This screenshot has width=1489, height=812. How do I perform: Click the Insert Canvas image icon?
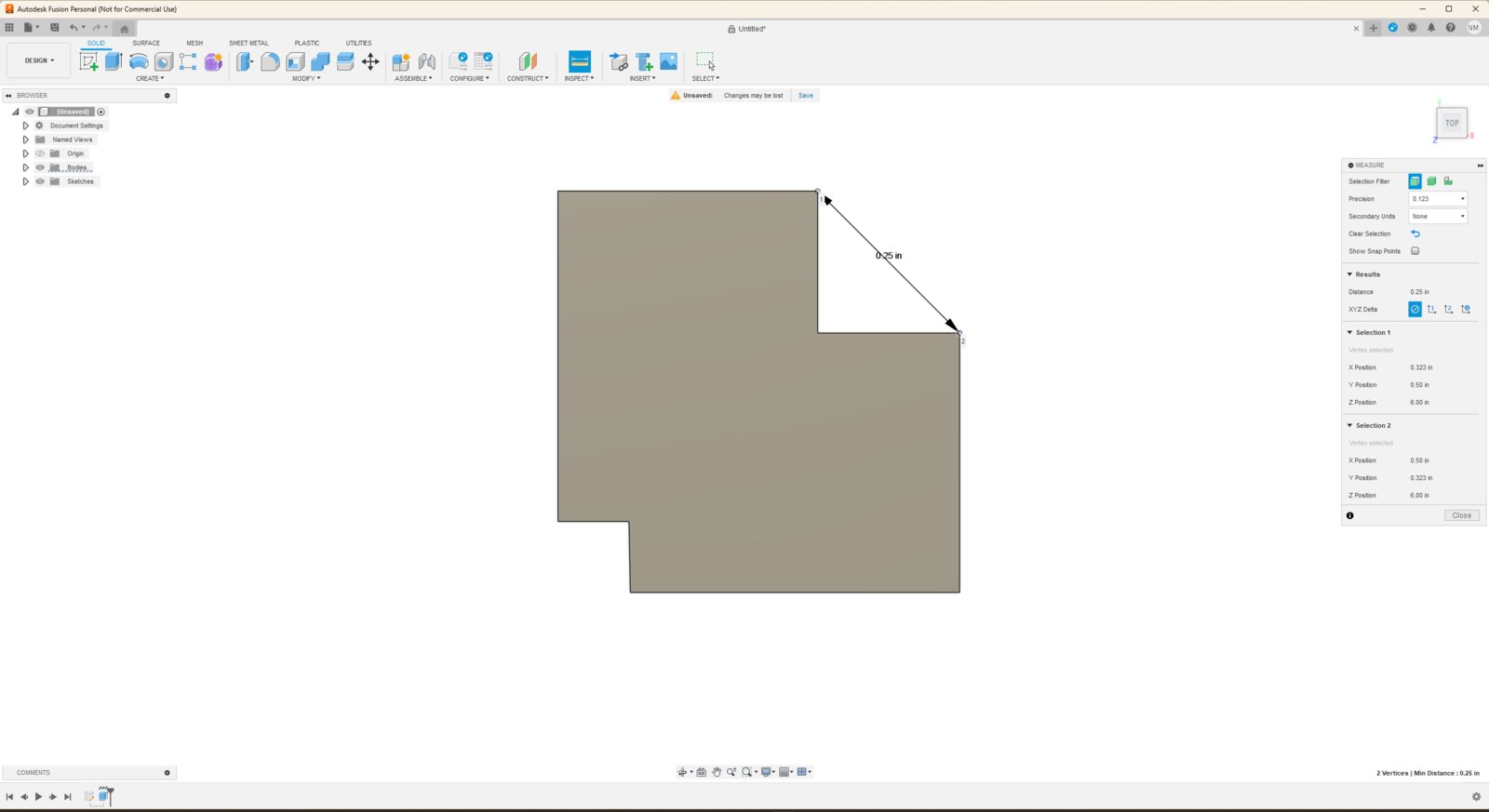point(668,61)
